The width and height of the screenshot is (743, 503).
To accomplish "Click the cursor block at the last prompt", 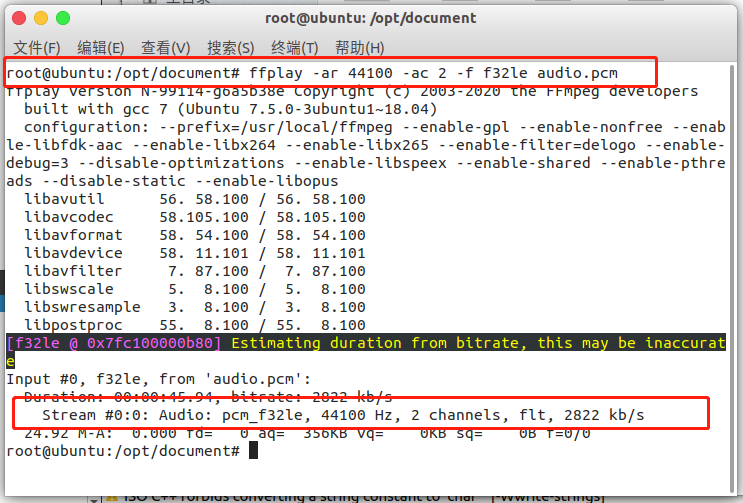I will click(254, 450).
